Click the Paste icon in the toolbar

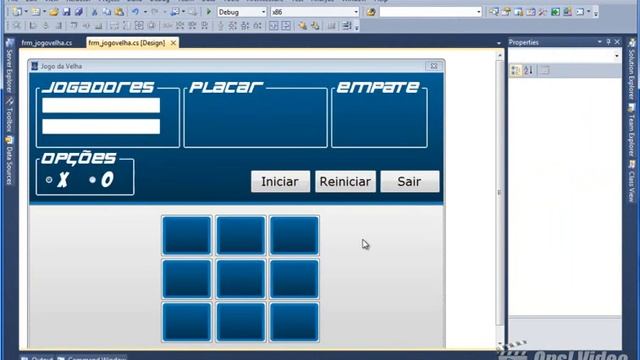(x=119, y=12)
